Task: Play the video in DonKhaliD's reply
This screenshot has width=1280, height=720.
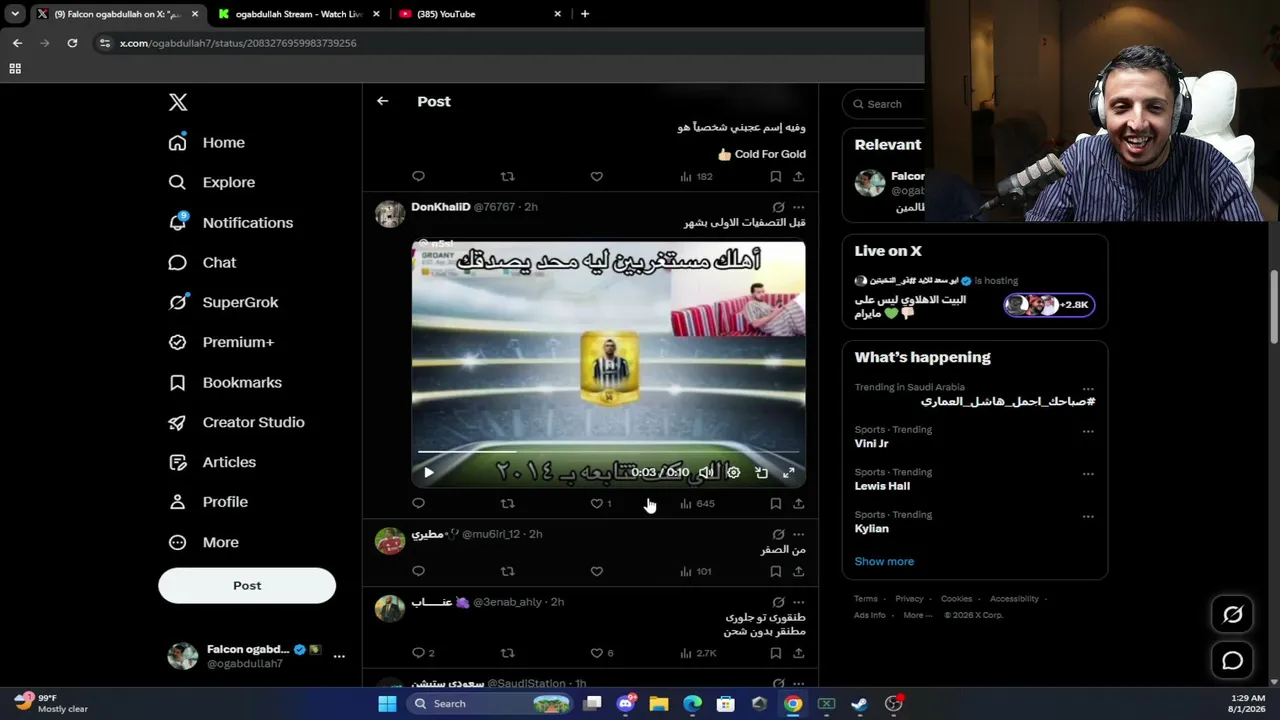Action: pos(429,473)
